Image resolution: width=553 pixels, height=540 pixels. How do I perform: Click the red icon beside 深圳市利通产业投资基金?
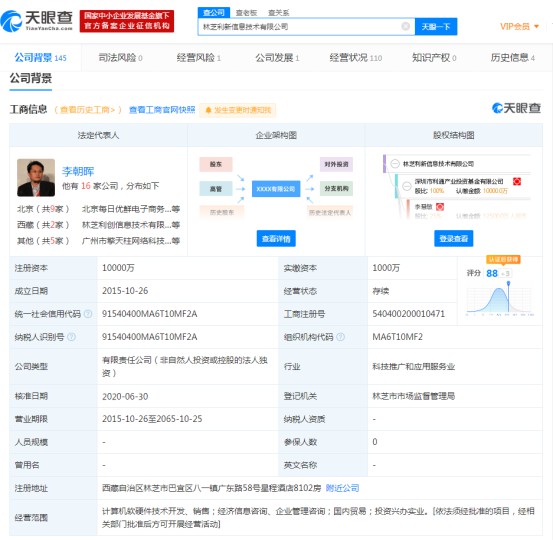click(x=517, y=181)
